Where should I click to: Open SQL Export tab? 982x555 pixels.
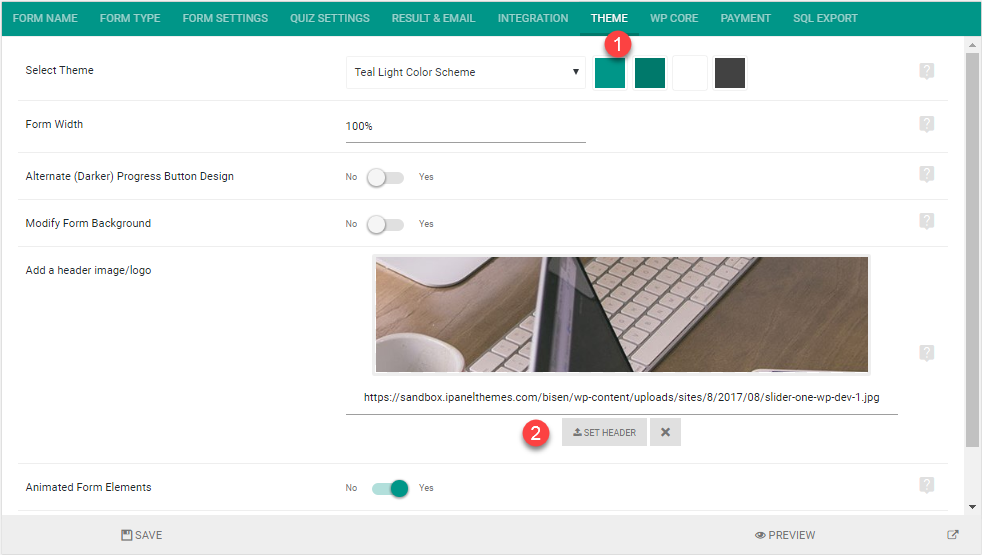(x=825, y=18)
